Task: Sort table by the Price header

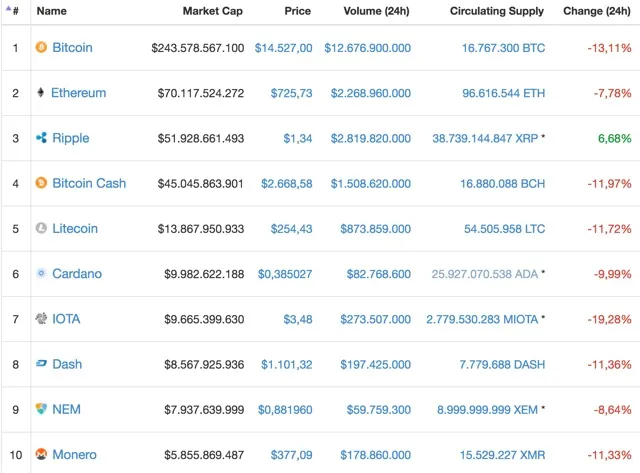Action: point(298,11)
